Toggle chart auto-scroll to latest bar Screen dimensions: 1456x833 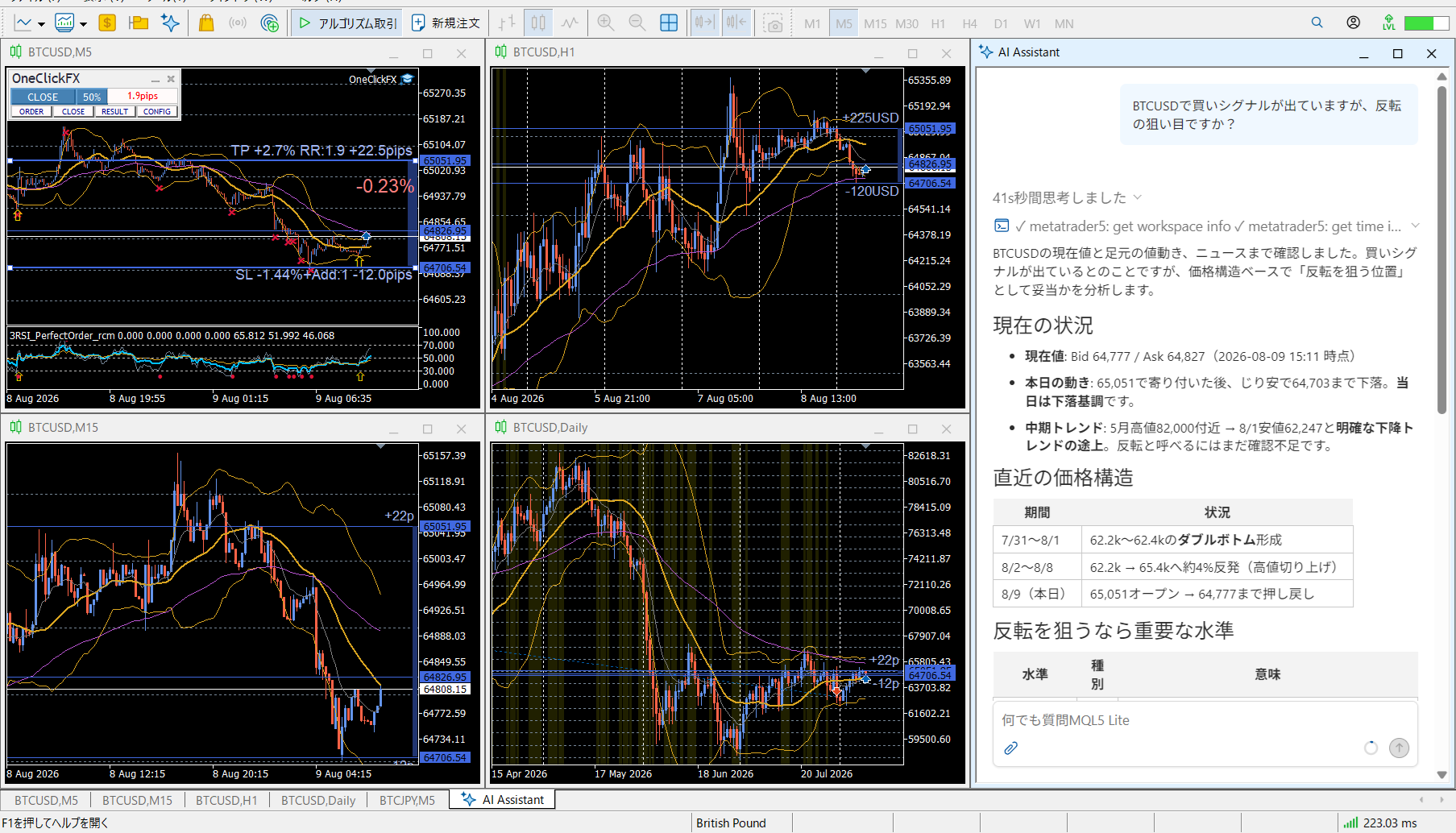pos(704,23)
